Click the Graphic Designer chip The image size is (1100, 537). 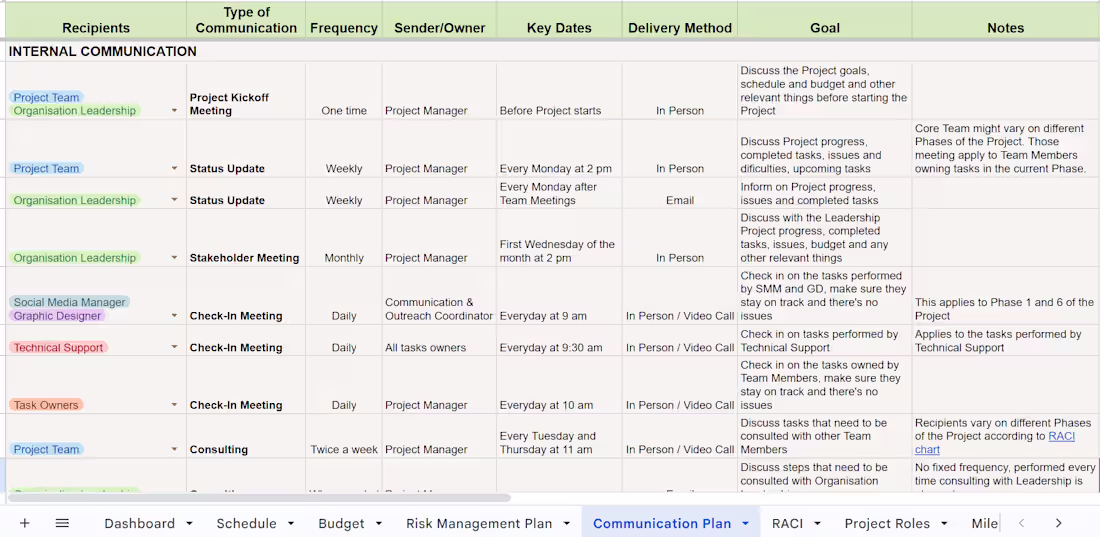point(58,316)
